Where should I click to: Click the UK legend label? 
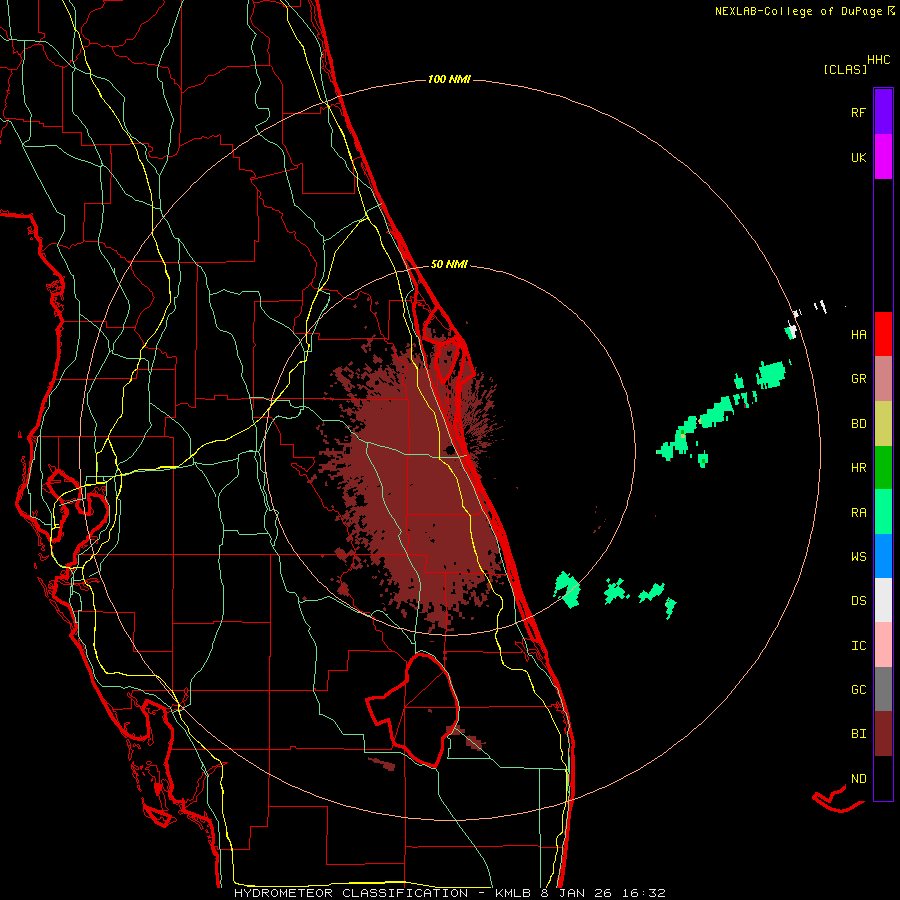tap(858, 158)
